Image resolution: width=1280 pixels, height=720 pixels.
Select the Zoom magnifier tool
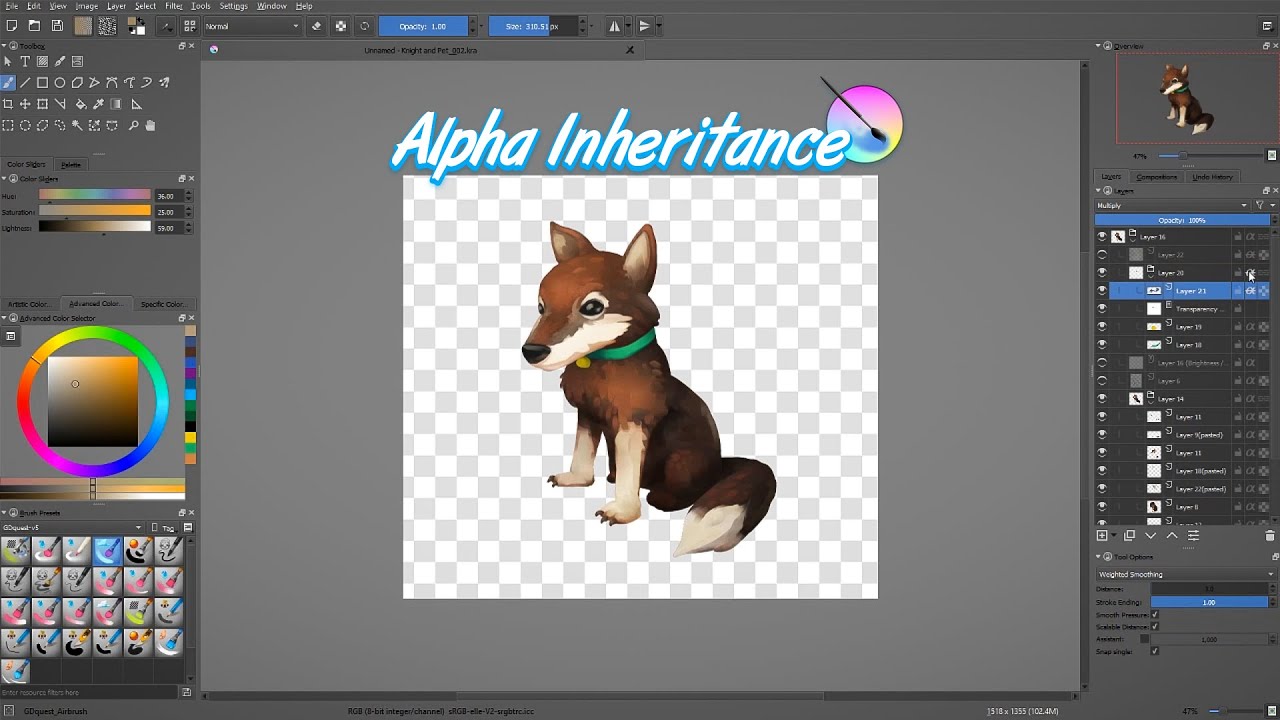(133, 126)
